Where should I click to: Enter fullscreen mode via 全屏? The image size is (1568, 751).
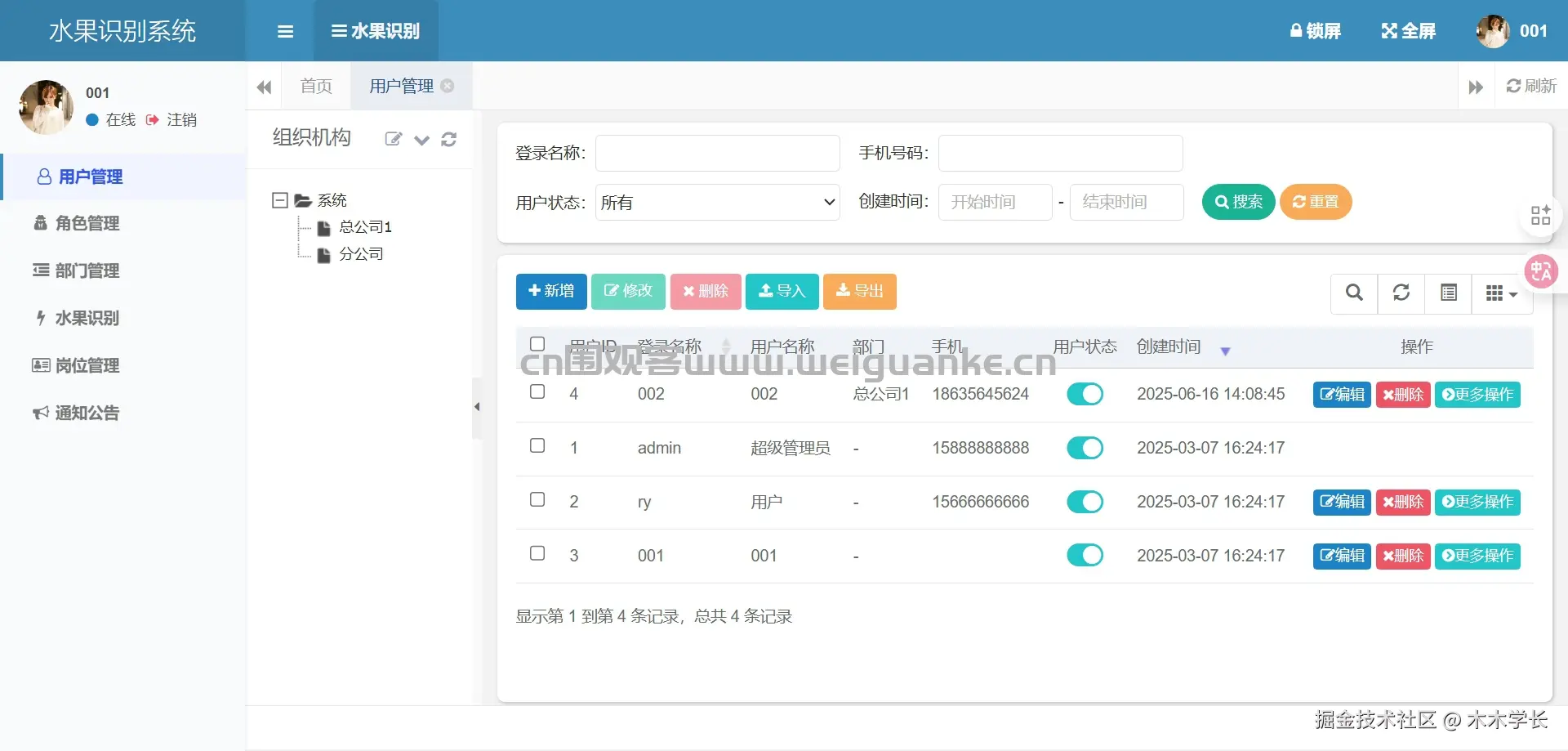(x=1408, y=31)
